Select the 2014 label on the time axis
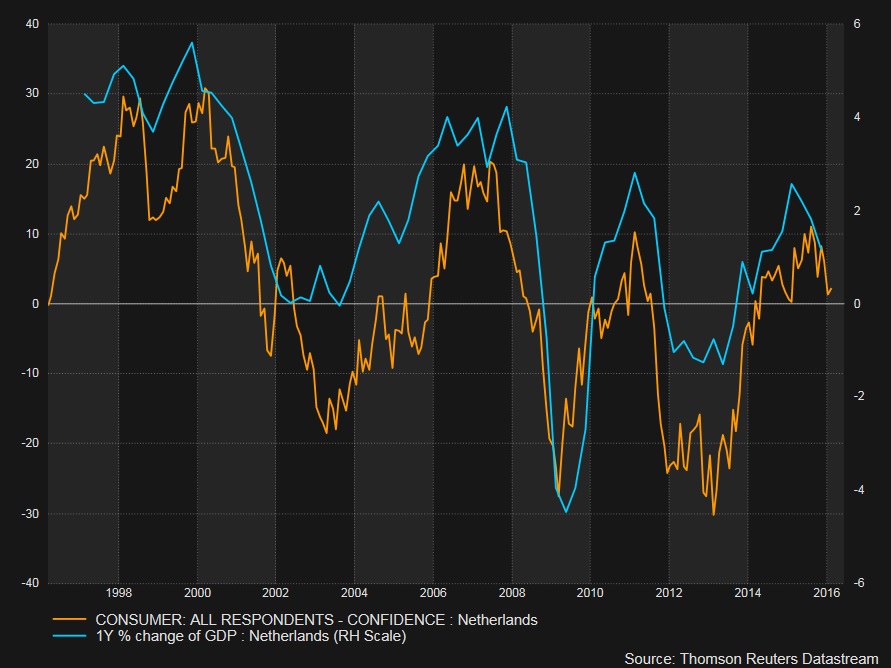891x668 pixels. pos(747,592)
